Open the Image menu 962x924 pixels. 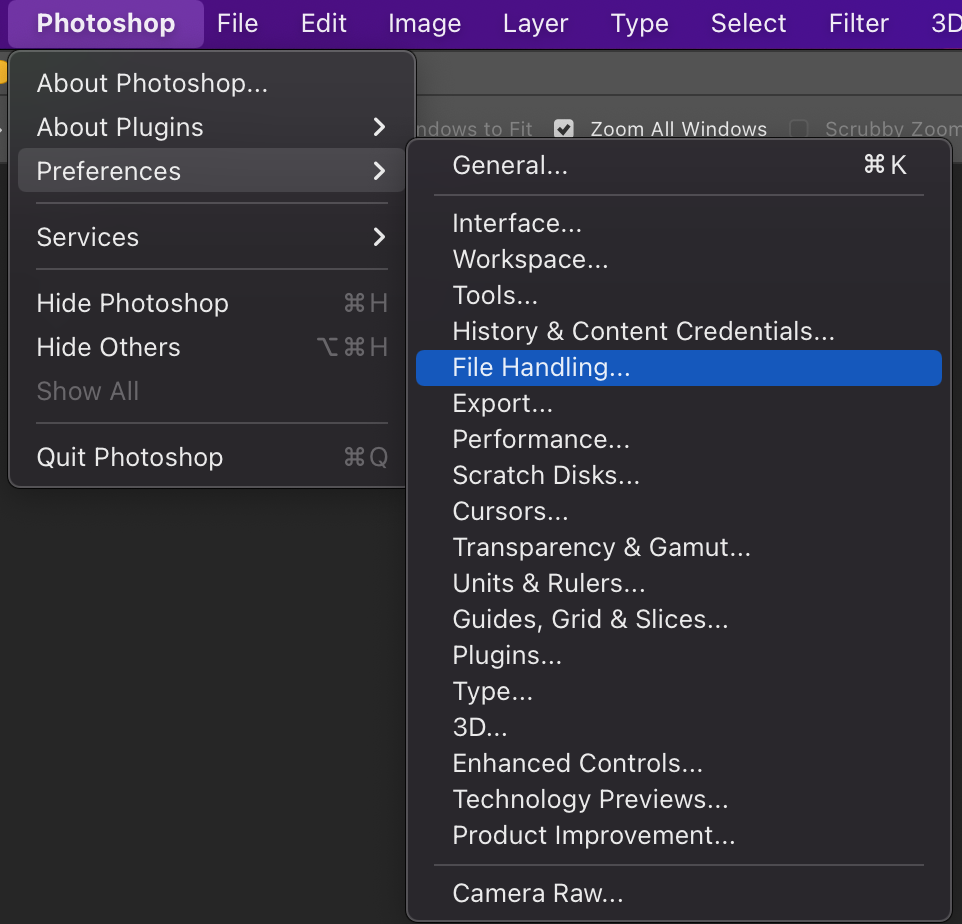pos(424,23)
